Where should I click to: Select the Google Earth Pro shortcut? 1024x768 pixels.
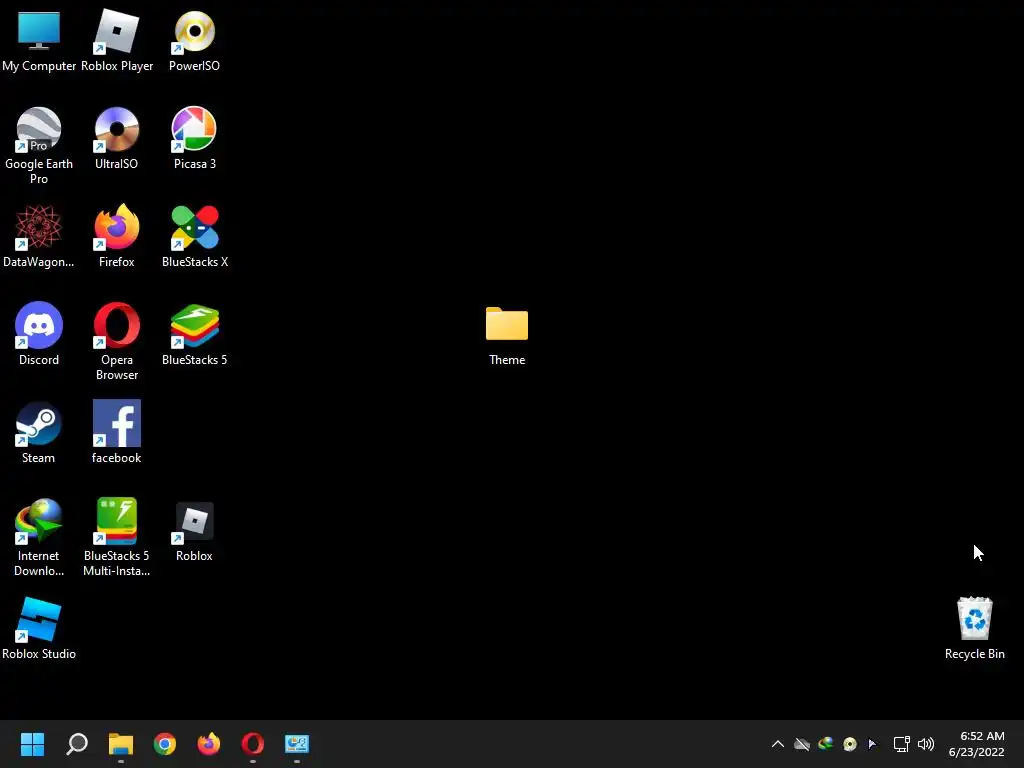[x=39, y=146]
